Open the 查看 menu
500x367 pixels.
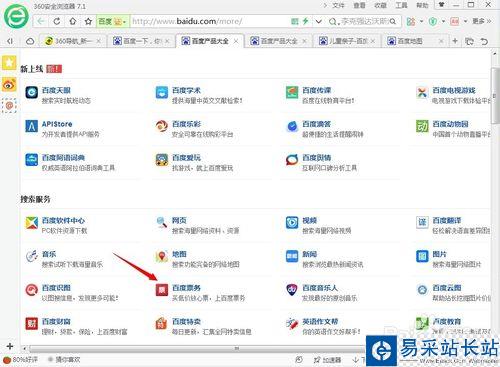point(359,6)
